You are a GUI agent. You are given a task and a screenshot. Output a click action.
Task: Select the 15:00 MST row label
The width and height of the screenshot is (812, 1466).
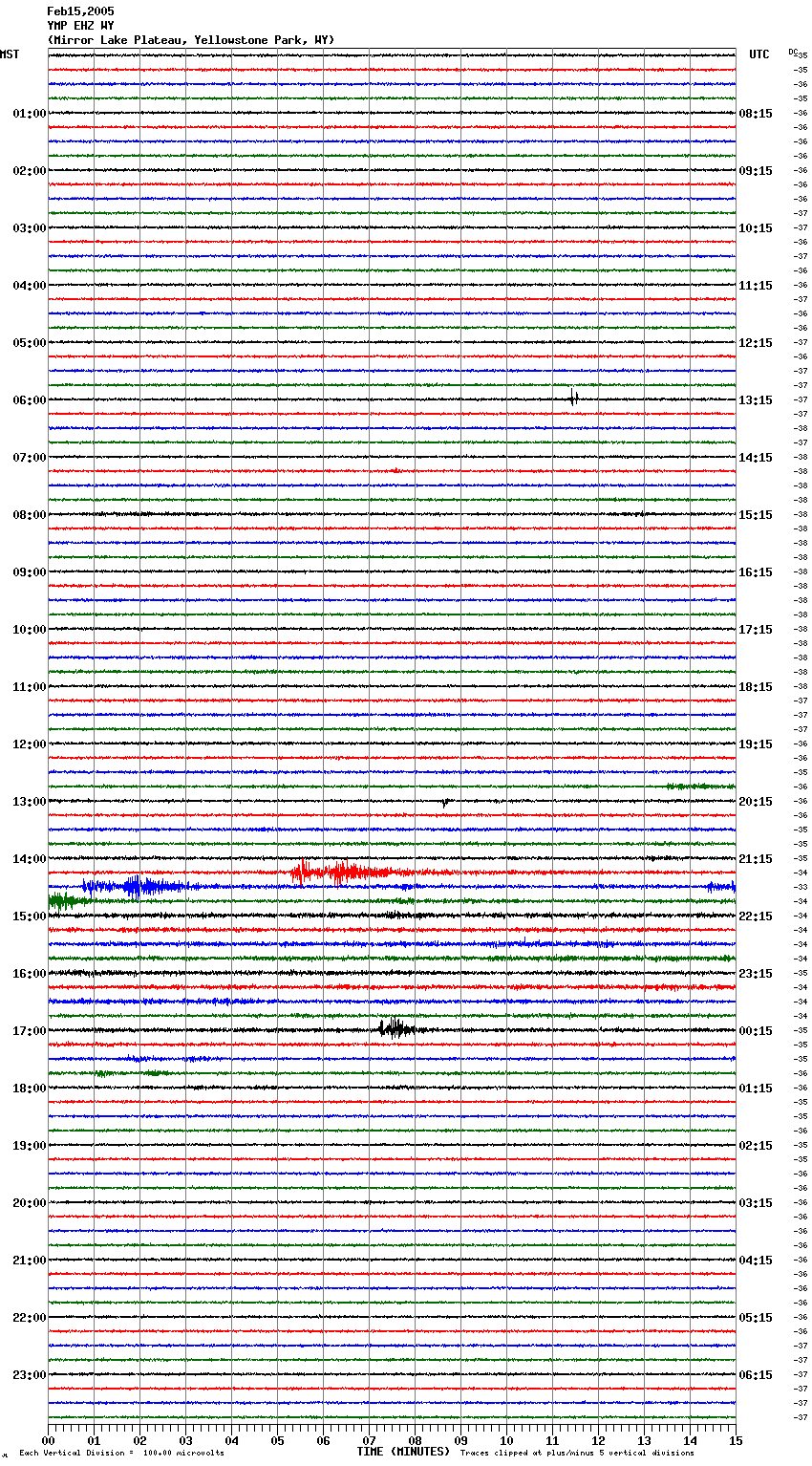(30, 916)
